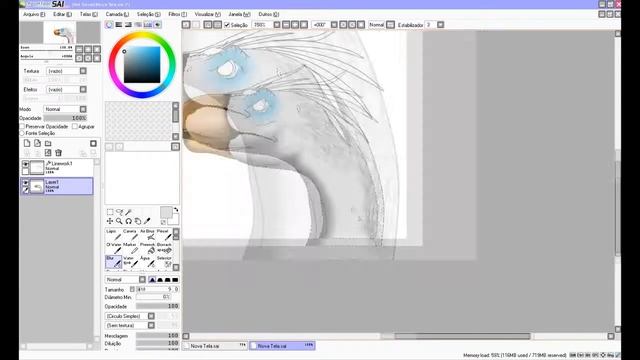Image resolution: width=640 pixels, height=360 pixels.
Task: Select the magic wand tool
Action: [129, 212]
